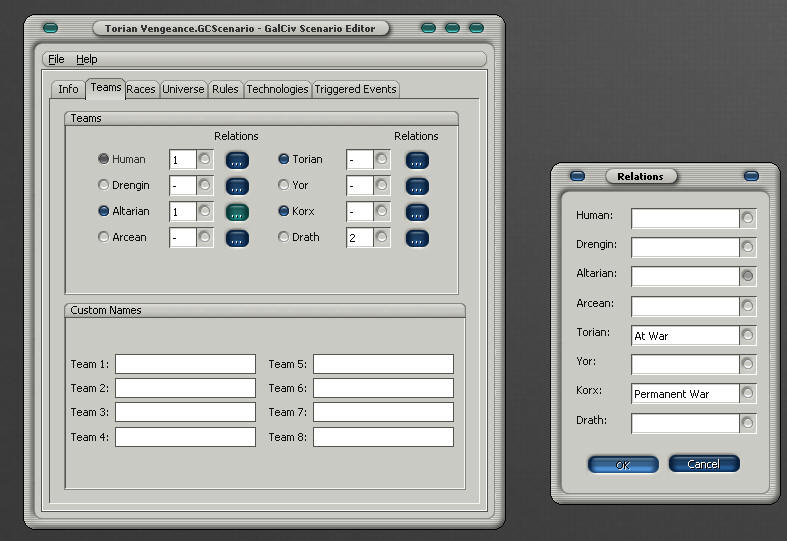Switch to the Rules tab
Screen dimensions: 787x541
225,89
